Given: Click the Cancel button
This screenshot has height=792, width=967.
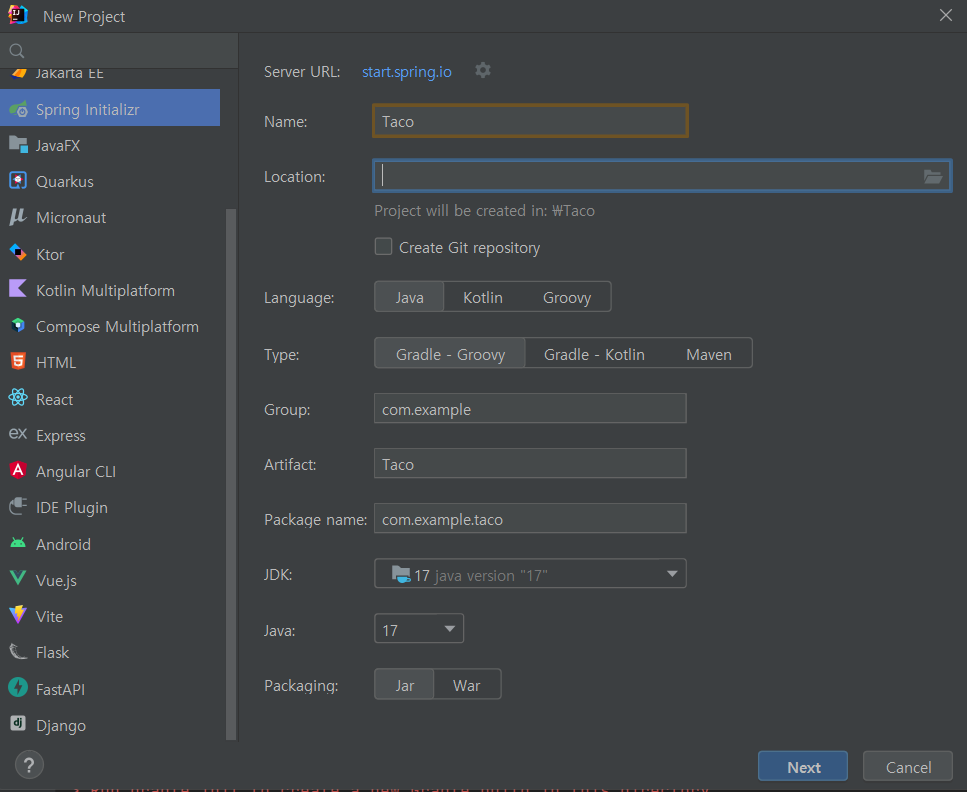Looking at the screenshot, I should [908, 767].
